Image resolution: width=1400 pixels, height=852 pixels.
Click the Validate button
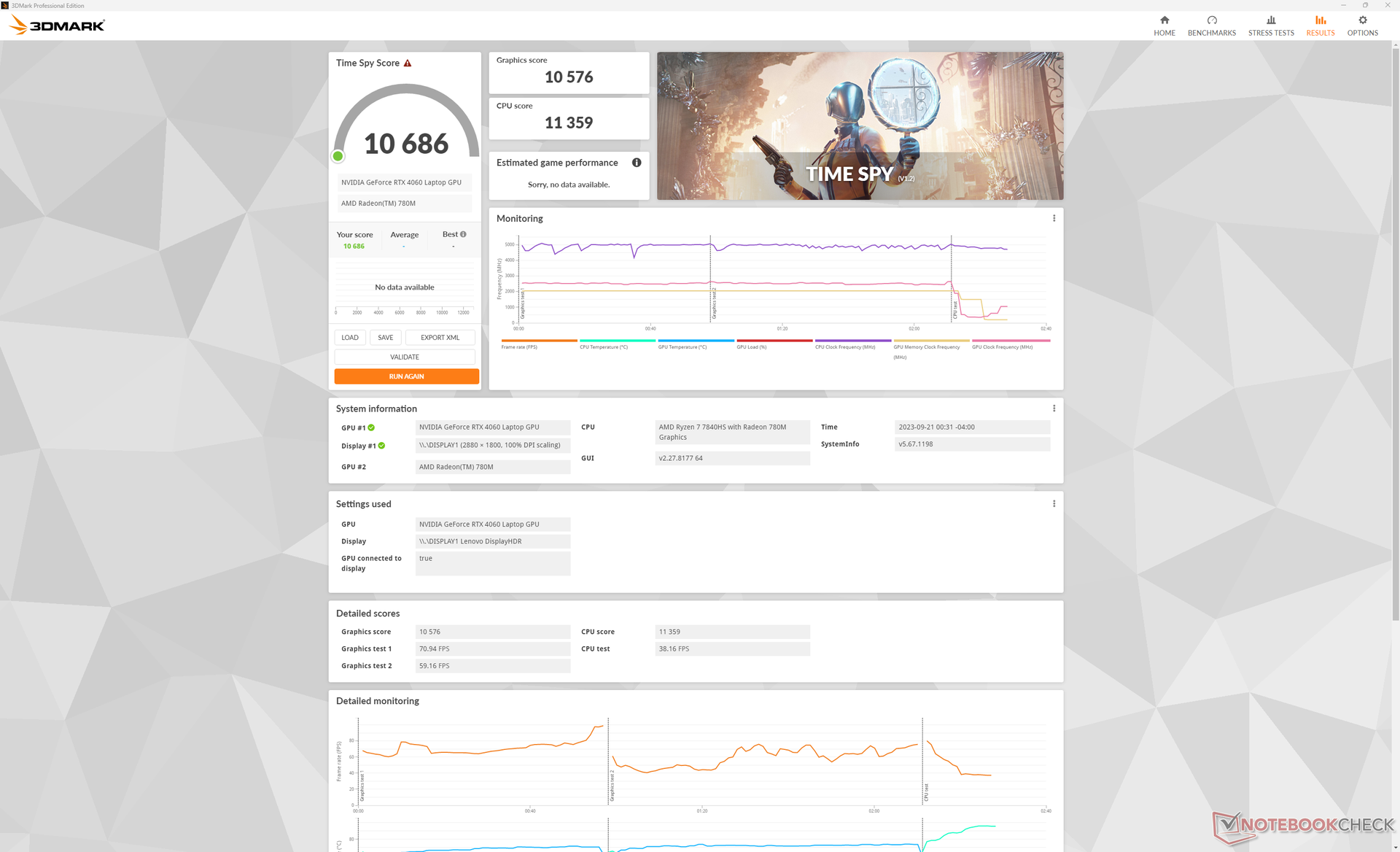tap(405, 357)
